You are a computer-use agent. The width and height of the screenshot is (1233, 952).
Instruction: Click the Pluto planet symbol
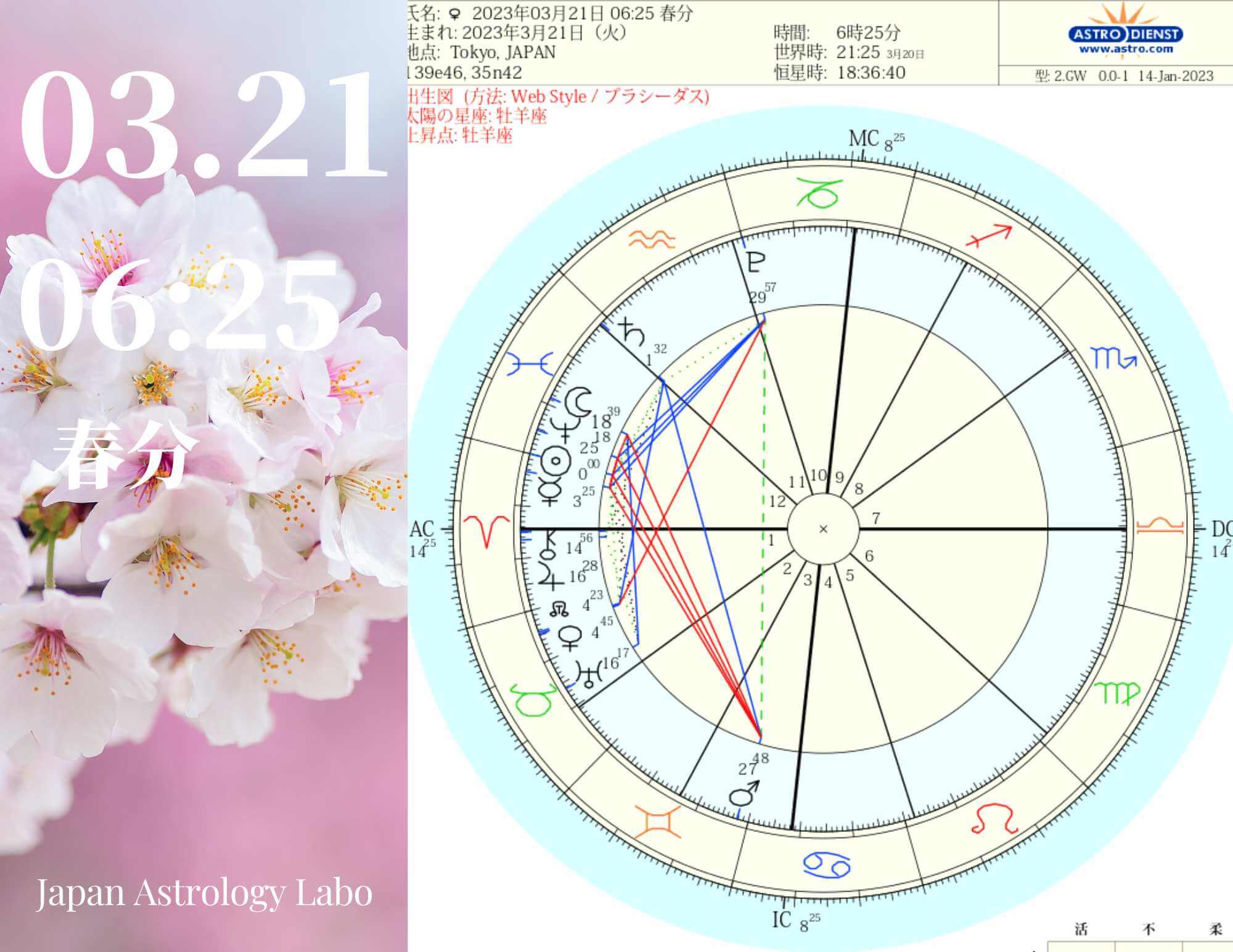click(755, 262)
